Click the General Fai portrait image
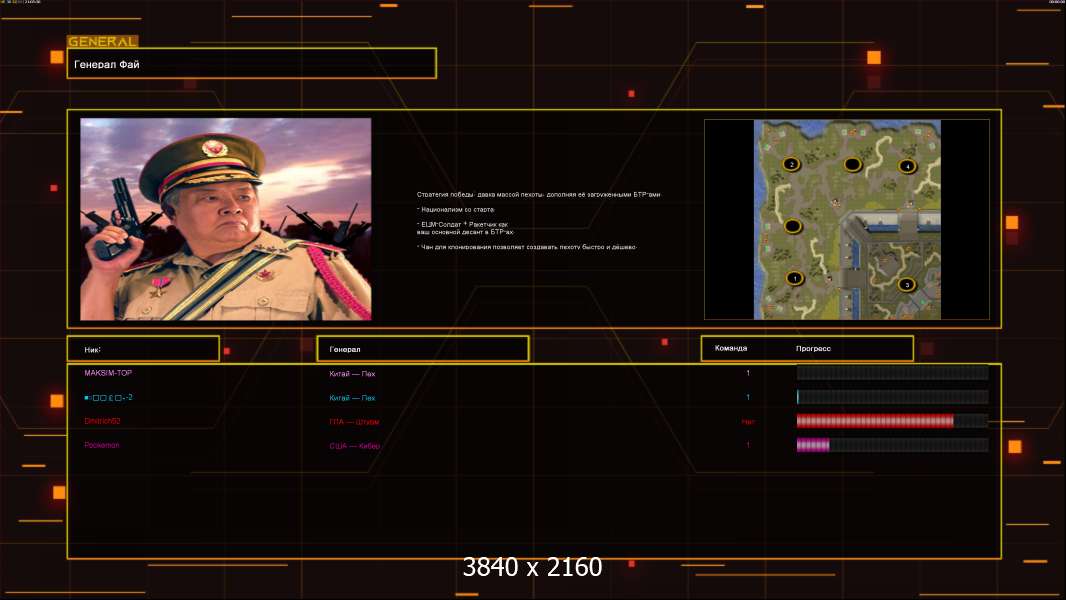 point(225,219)
